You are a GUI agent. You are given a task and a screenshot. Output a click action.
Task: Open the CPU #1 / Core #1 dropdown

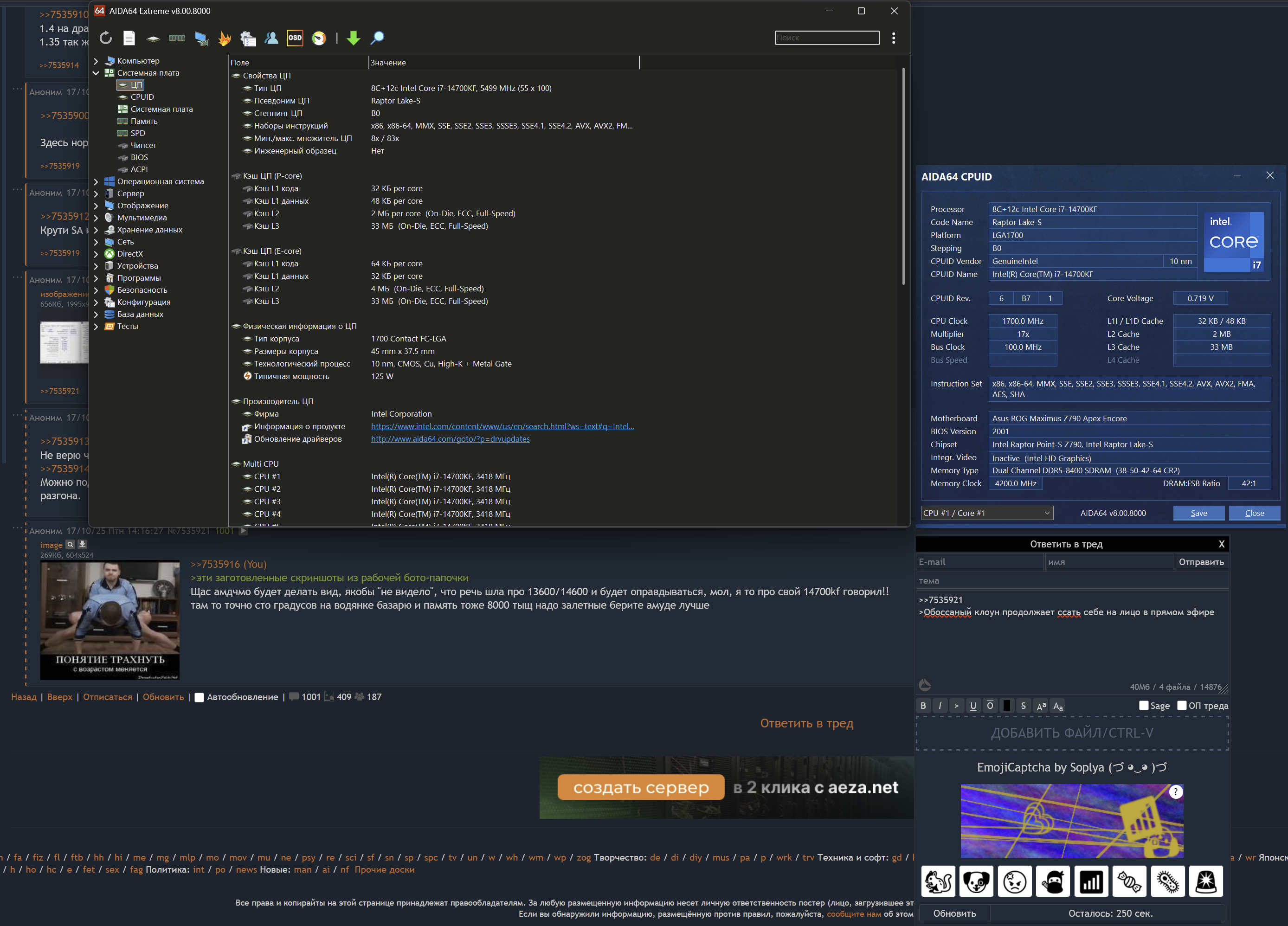tap(986, 513)
